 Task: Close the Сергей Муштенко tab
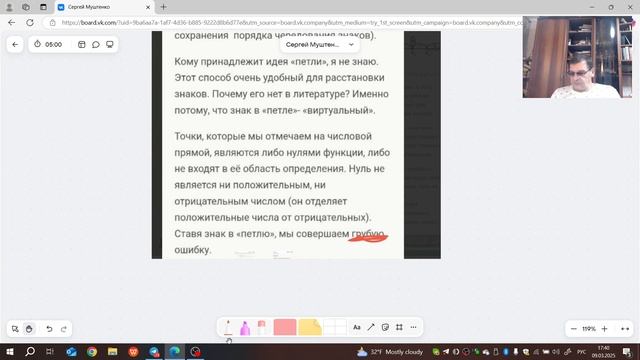point(148,7)
